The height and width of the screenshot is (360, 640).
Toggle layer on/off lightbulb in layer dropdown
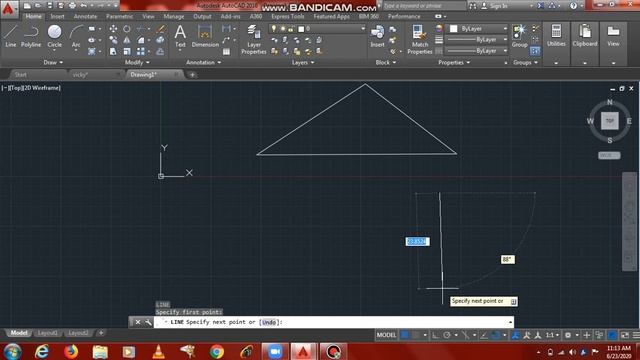coord(273,29)
